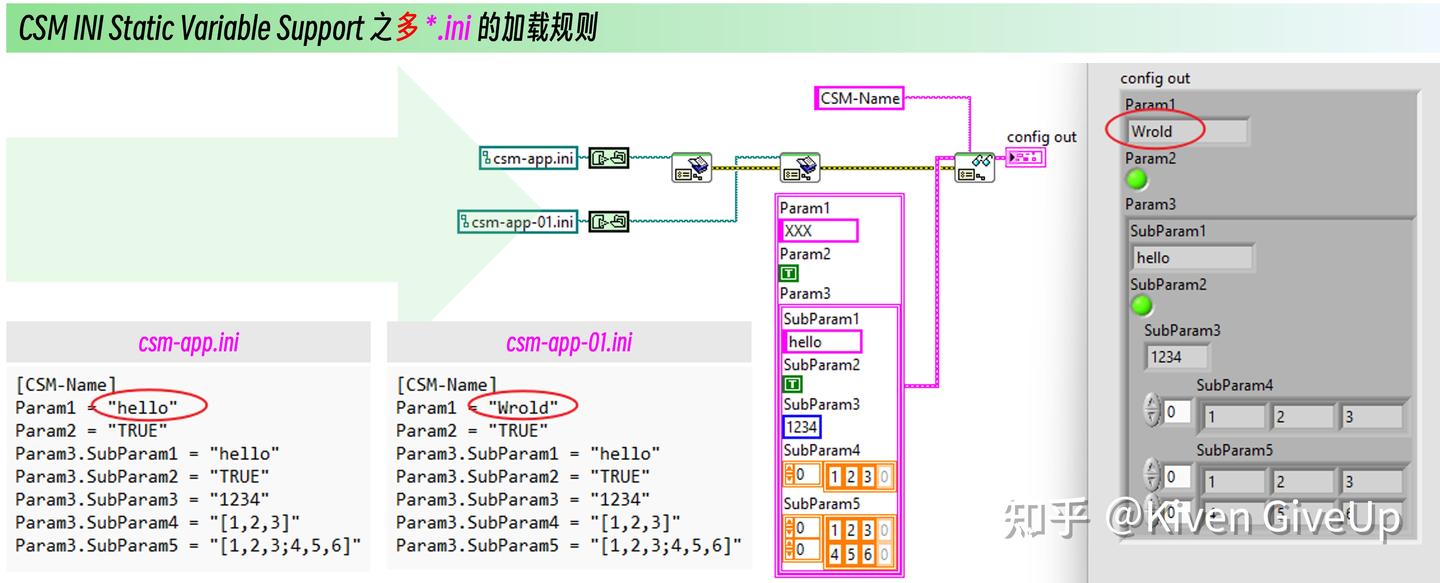The width and height of the screenshot is (1440, 583).
Task: Click the SubParam1 hello string constant
Action: pos(823,342)
